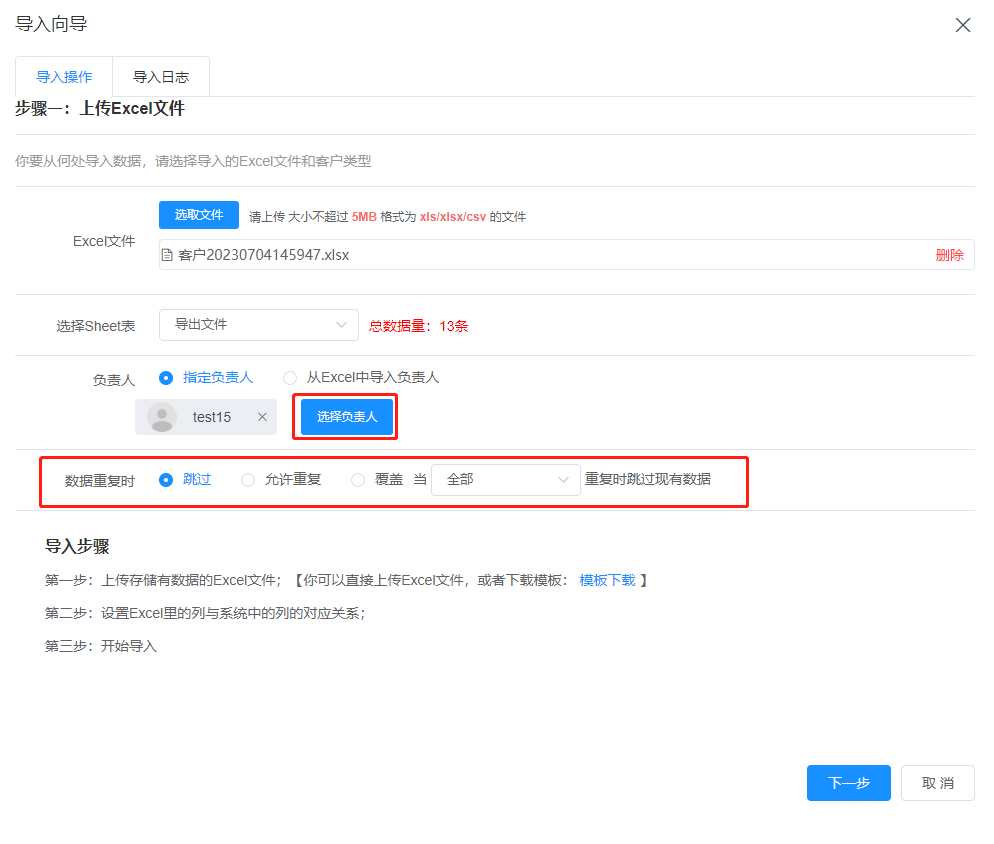This screenshot has width=994, height=844.
Task: Expand the 选择Sheet表 dropdown
Action: point(258,325)
